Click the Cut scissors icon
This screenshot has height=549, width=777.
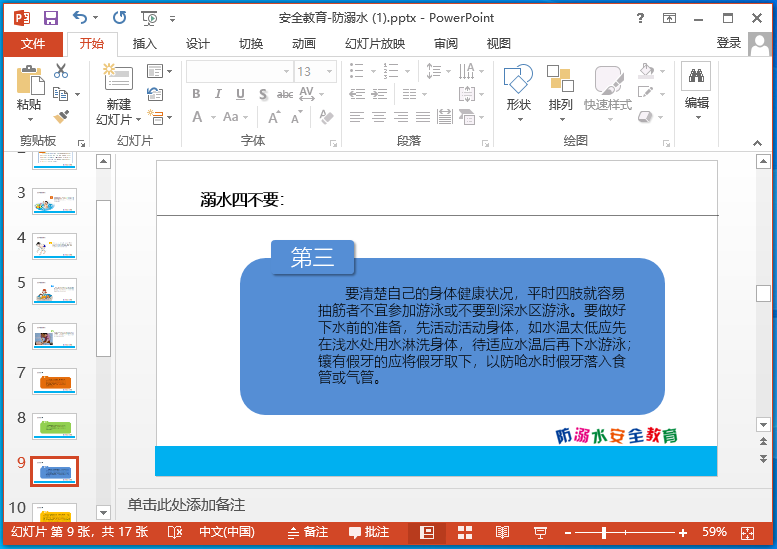(x=62, y=71)
